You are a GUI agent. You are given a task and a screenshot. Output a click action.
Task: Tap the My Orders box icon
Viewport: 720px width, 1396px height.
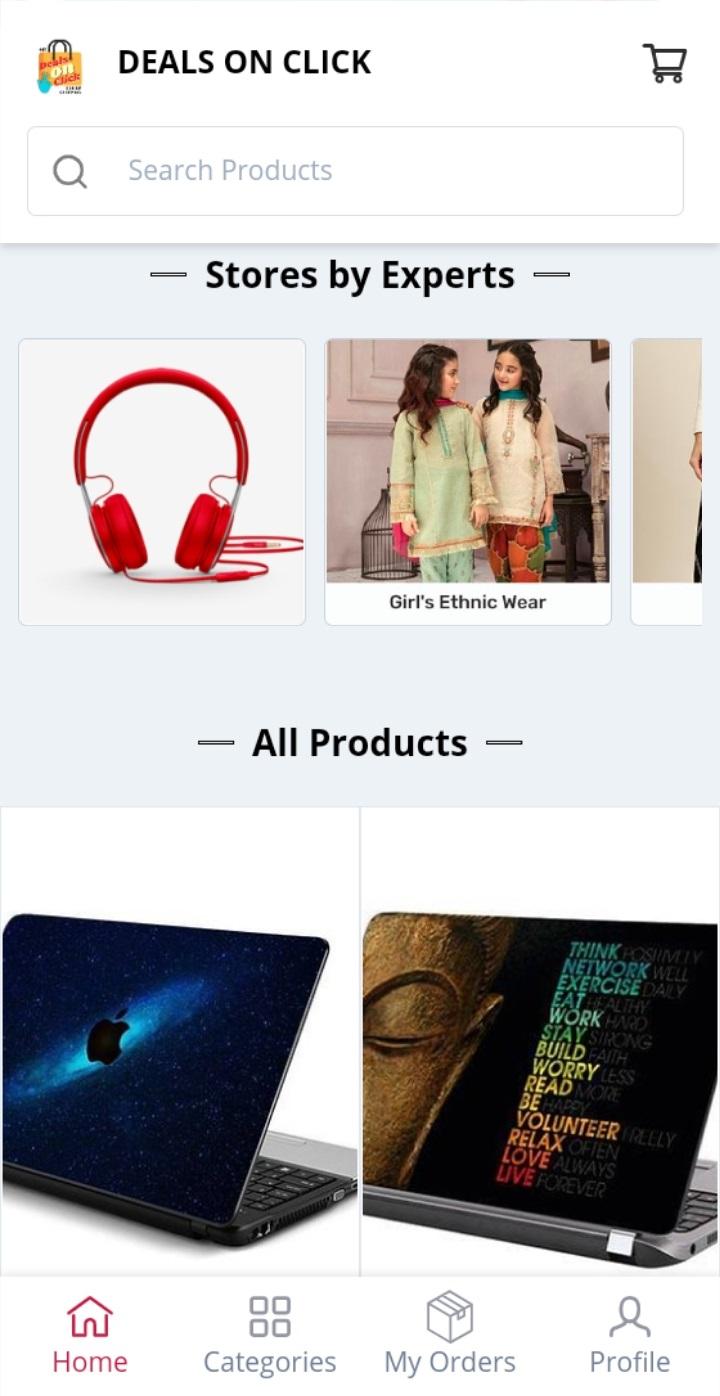click(450, 1316)
